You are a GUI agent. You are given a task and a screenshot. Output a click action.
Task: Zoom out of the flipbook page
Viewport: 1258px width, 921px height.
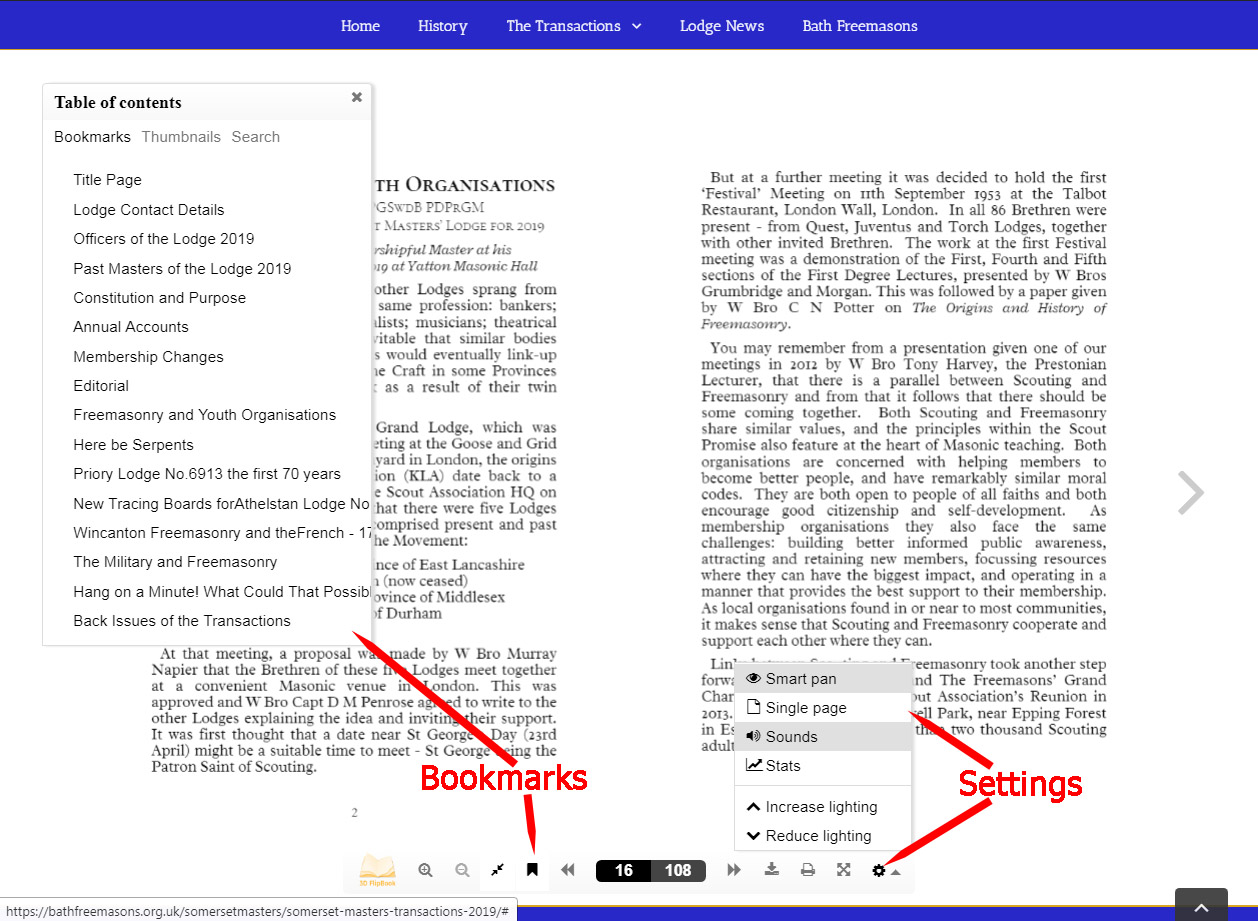coord(462,870)
